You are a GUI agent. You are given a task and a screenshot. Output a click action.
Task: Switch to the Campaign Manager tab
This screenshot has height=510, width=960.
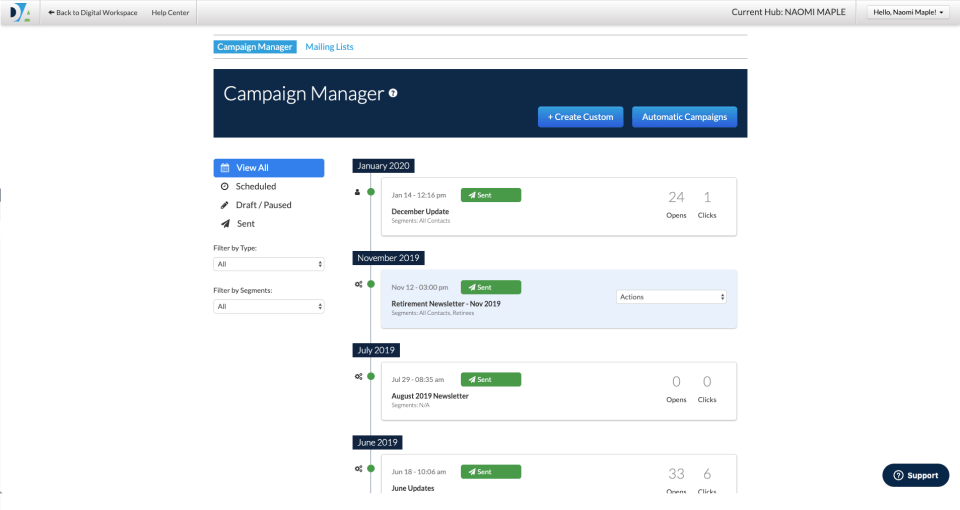255,47
